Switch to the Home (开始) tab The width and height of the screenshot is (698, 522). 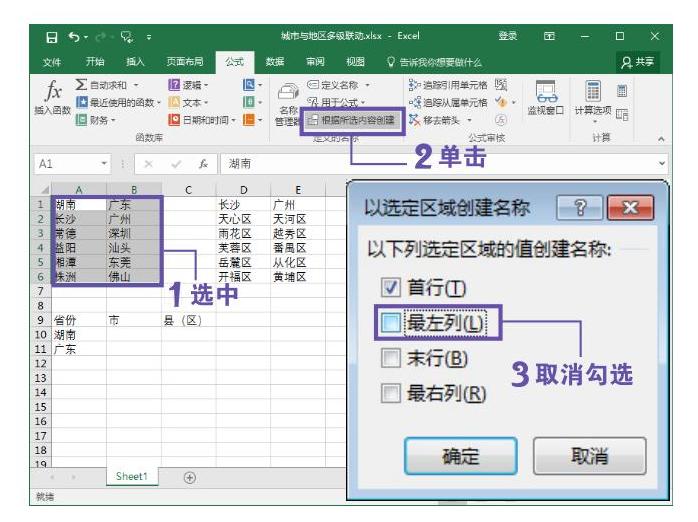pyautogui.click(x=95, y=62)
